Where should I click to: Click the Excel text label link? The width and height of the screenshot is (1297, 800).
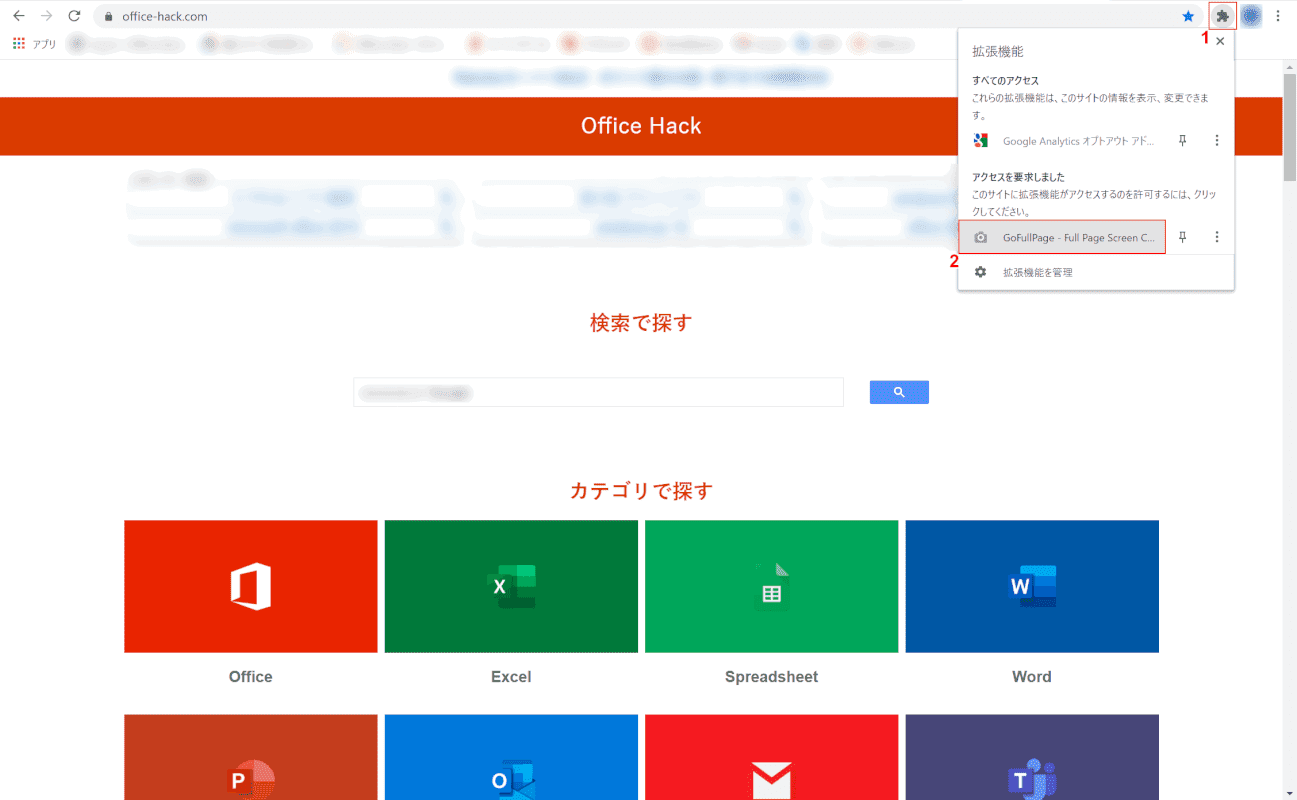(511, 677)
